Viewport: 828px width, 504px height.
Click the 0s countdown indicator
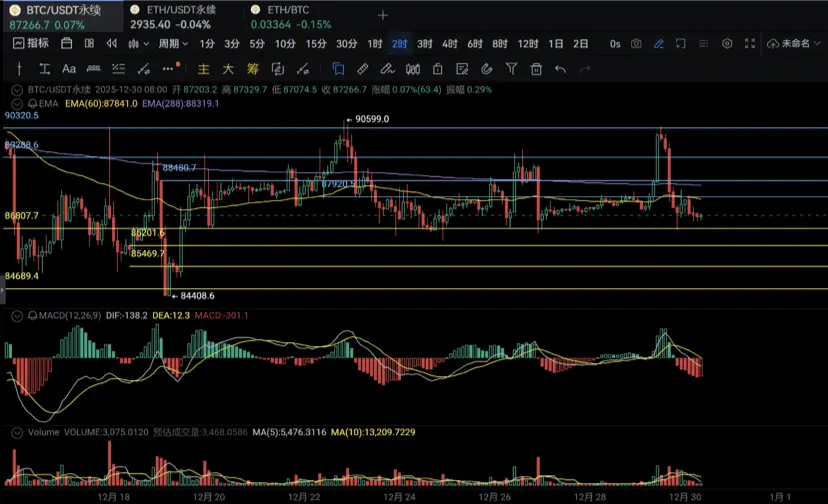click(615, 44)
